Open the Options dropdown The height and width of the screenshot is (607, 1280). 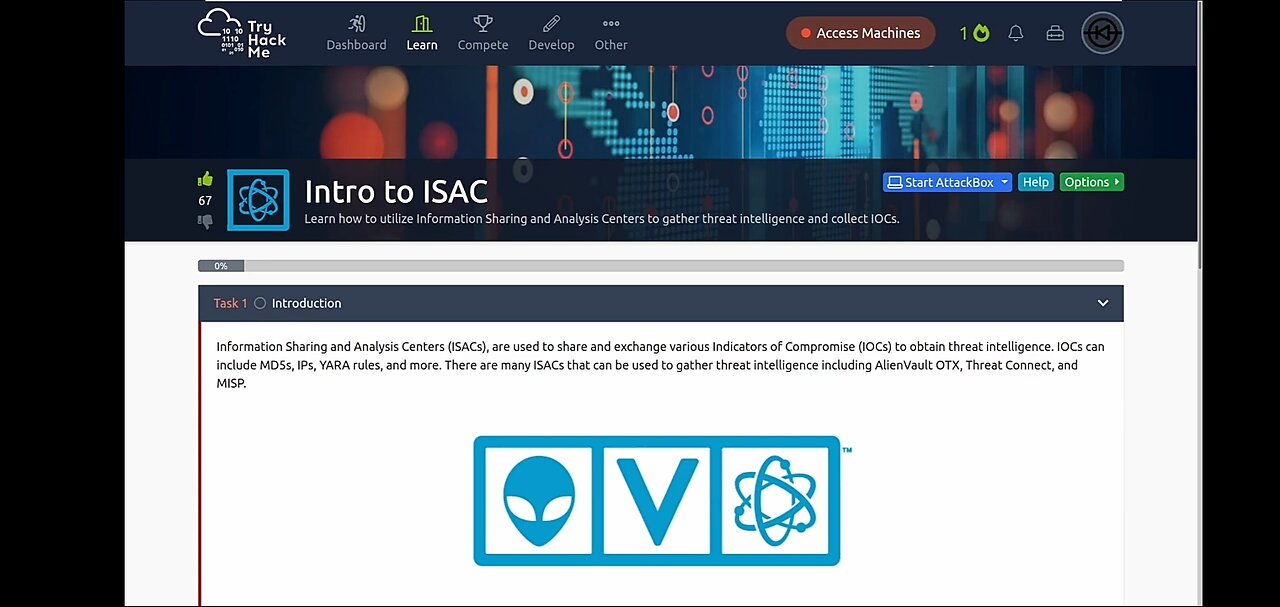click(x=1092, y=182)
